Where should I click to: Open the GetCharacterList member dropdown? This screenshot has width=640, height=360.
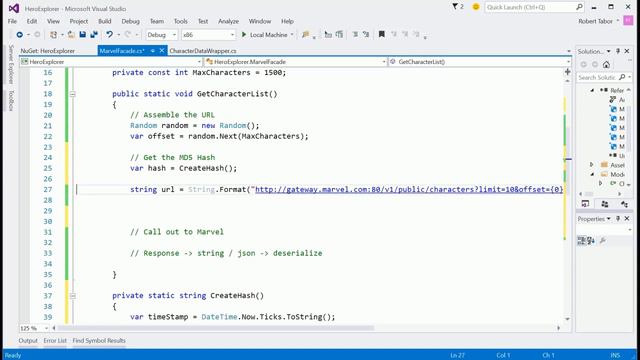pos(568,62)
